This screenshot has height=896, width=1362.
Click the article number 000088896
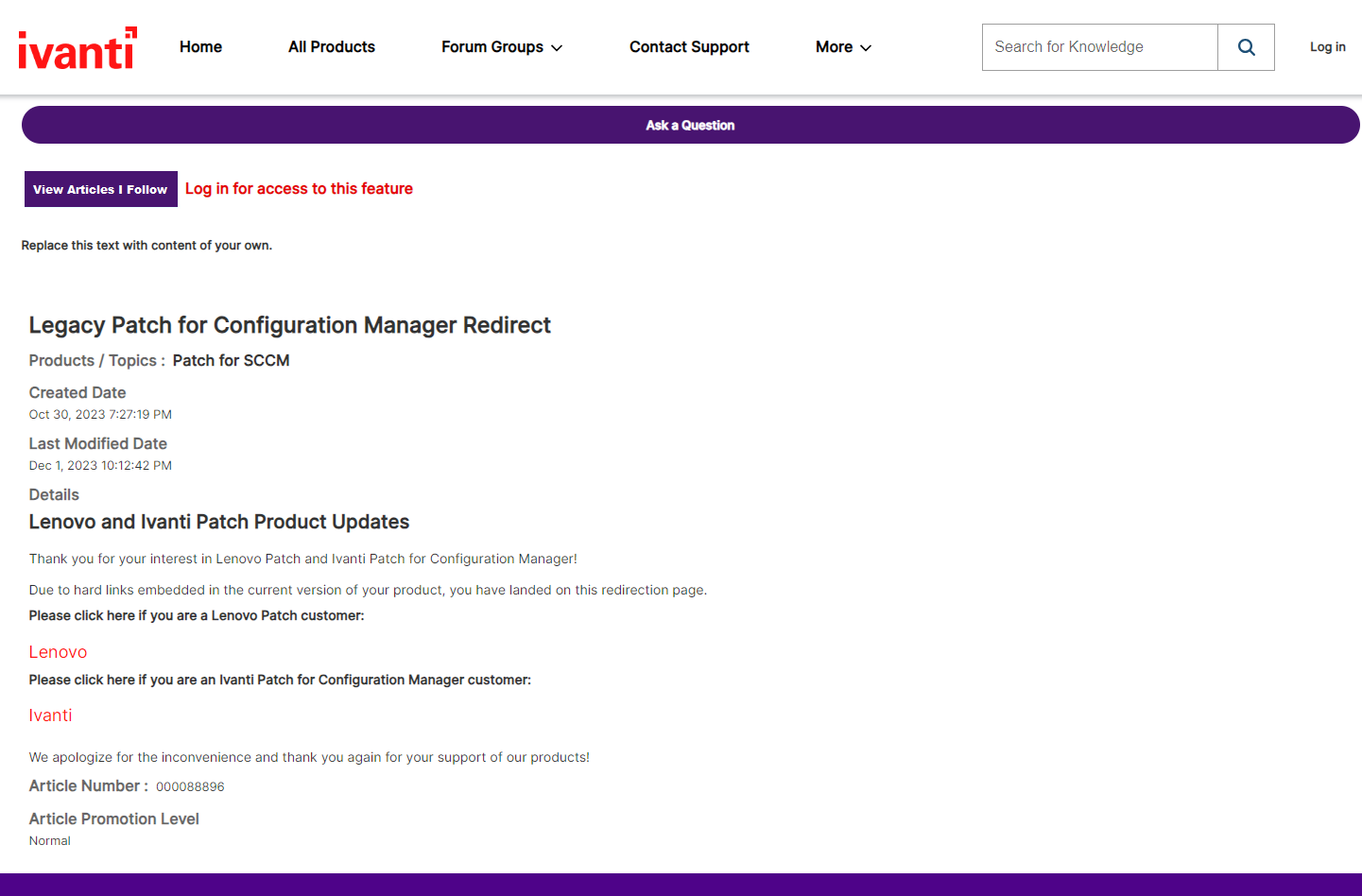coord(190,786)
